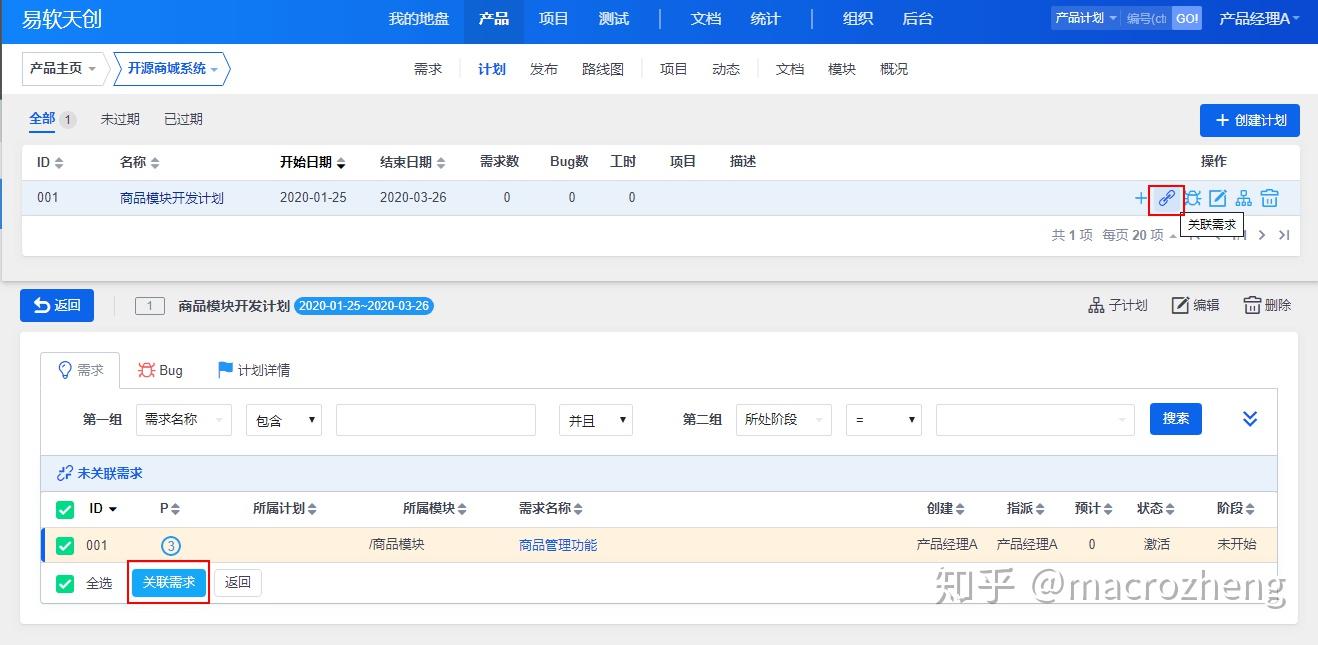The width and height of the screenshot is (1318, 645).
Task: Switch to the Bug tab
Action: tap(160, 370)
